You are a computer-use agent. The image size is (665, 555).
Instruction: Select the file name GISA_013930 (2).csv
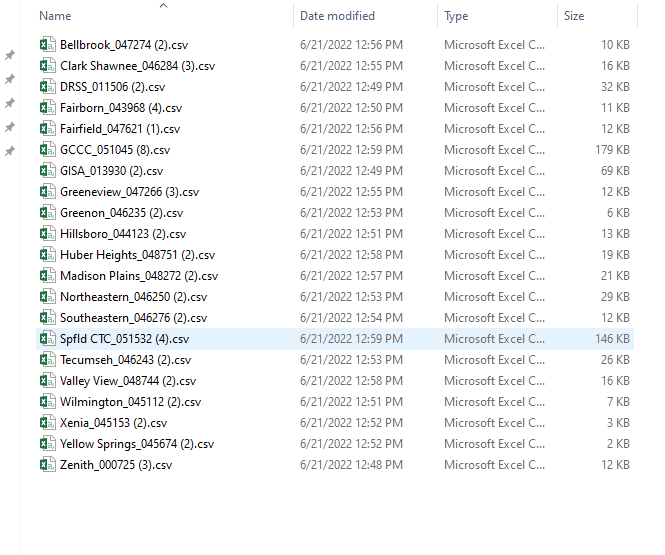coord(112,170)
